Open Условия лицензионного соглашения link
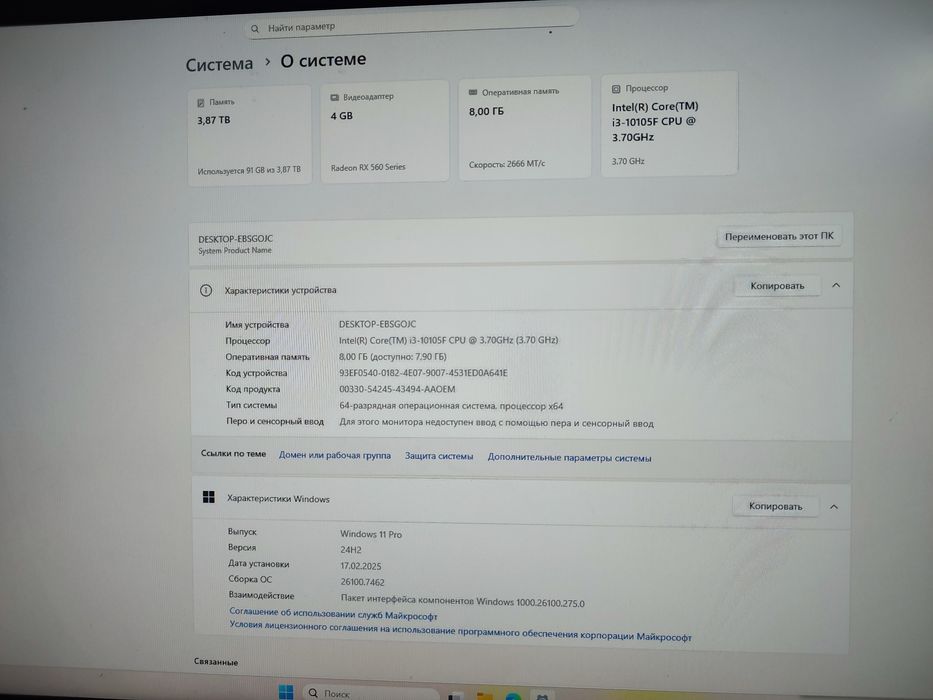The image size is (933, 700). click(461, 632)
